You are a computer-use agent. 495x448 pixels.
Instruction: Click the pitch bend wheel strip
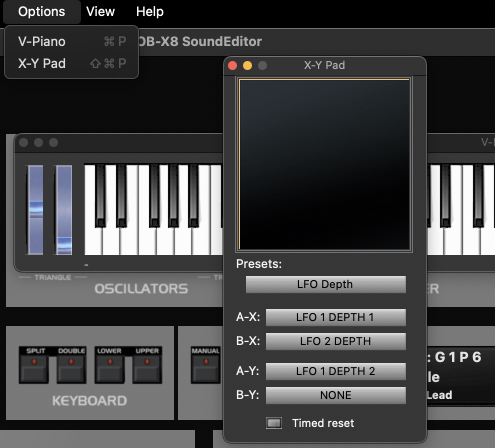pos(35,210)
